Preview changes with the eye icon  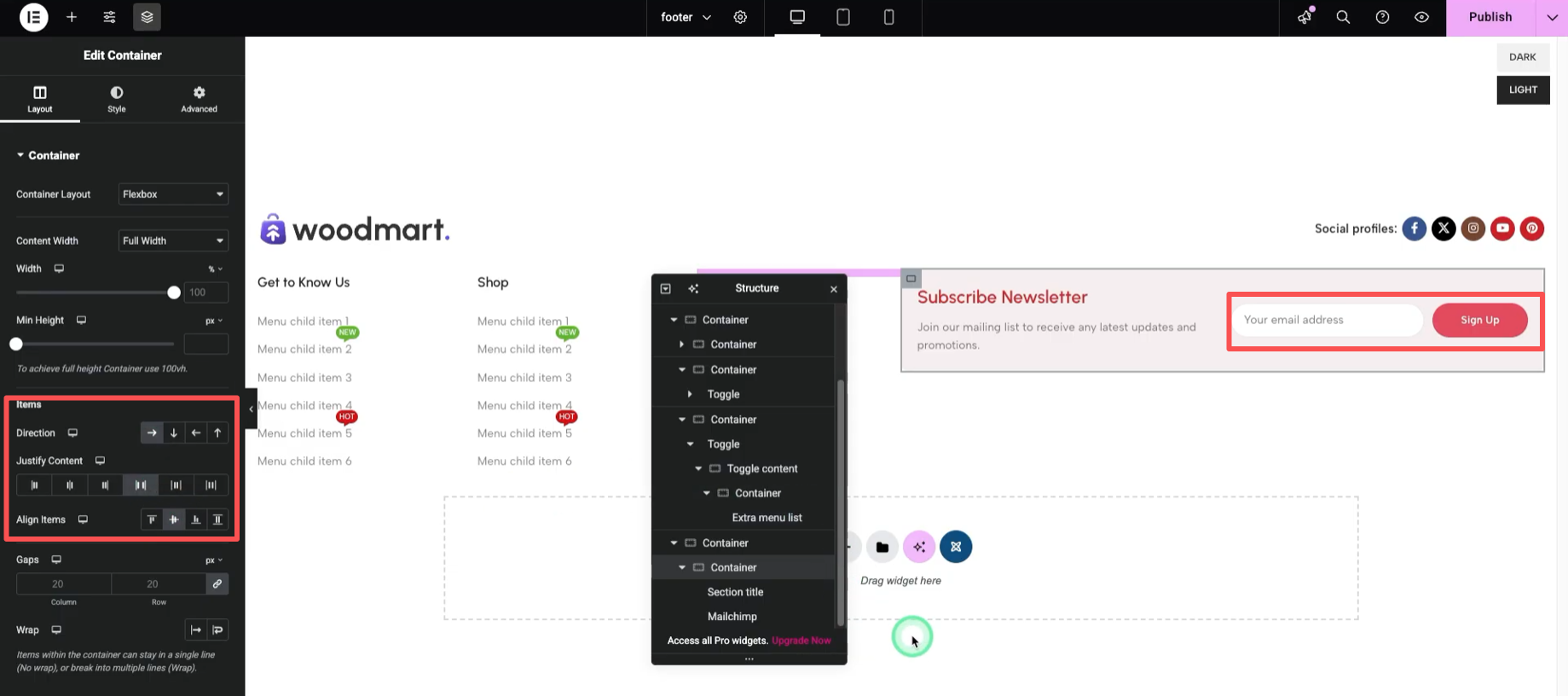[x=1421, y=17]
